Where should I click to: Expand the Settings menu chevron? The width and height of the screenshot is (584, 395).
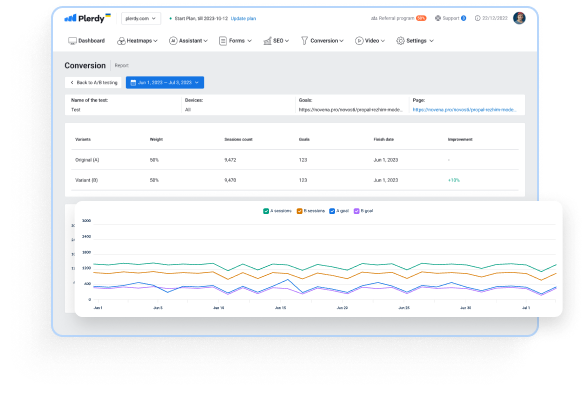click(432, 41)
